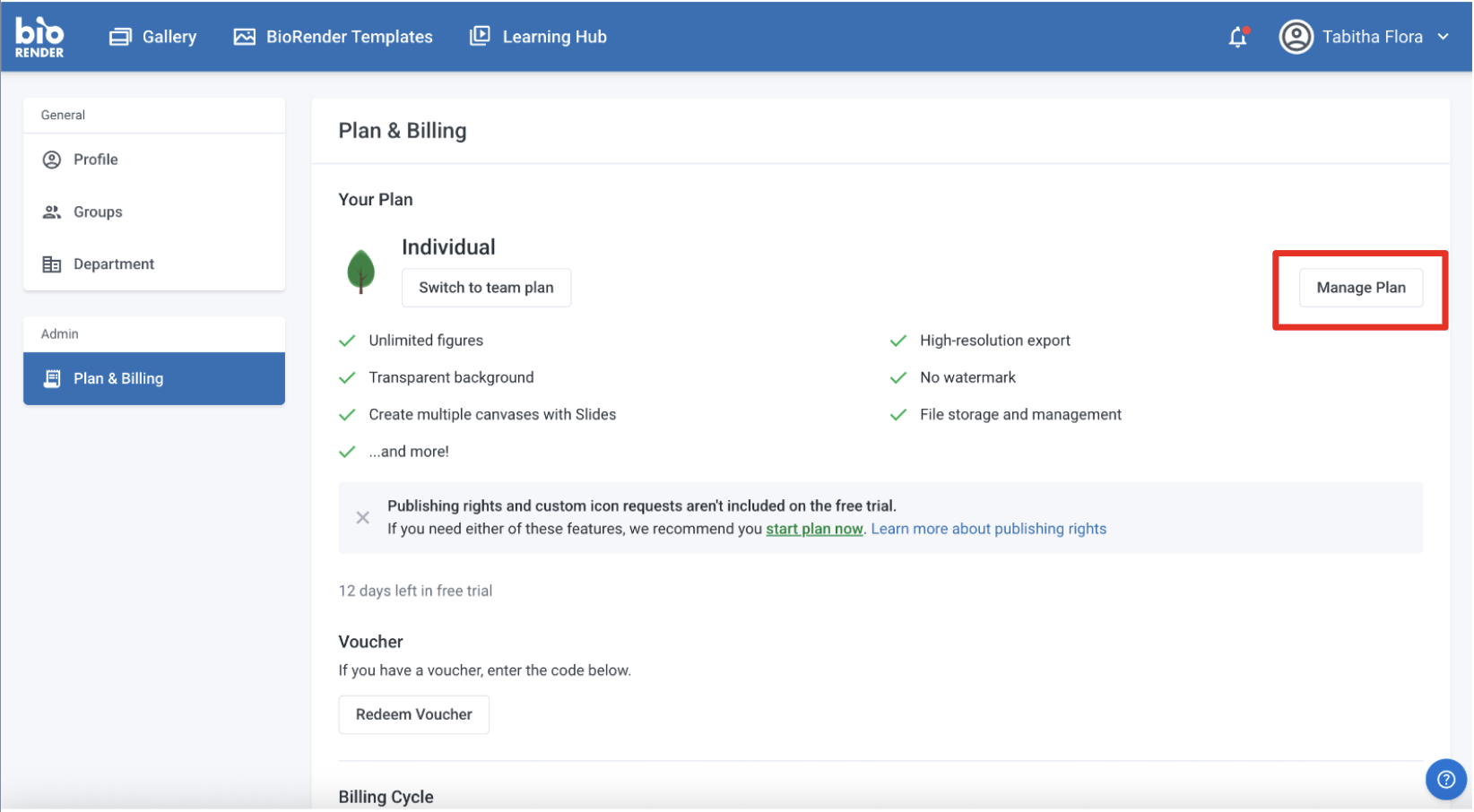This screenshot has width=1474, height=812.
Task: Follow the start plan now link
Action: click(813, 529)
